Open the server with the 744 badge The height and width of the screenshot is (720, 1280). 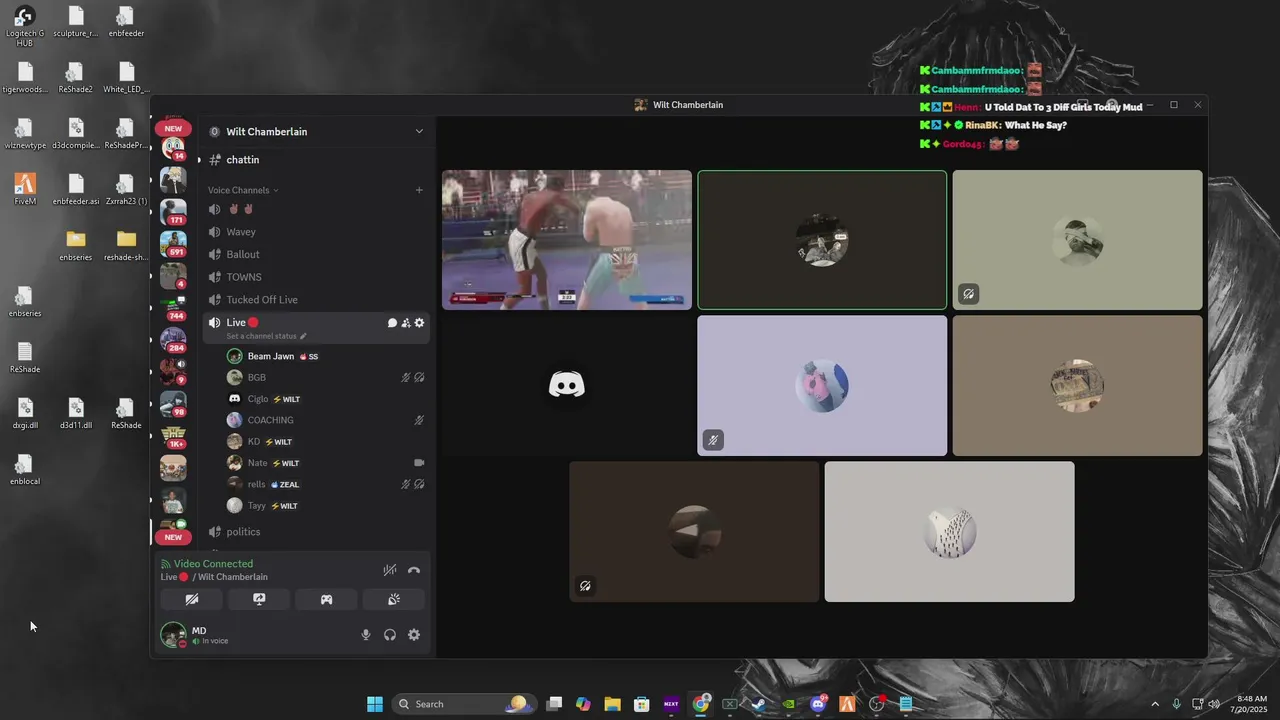(x=173, y=308)
